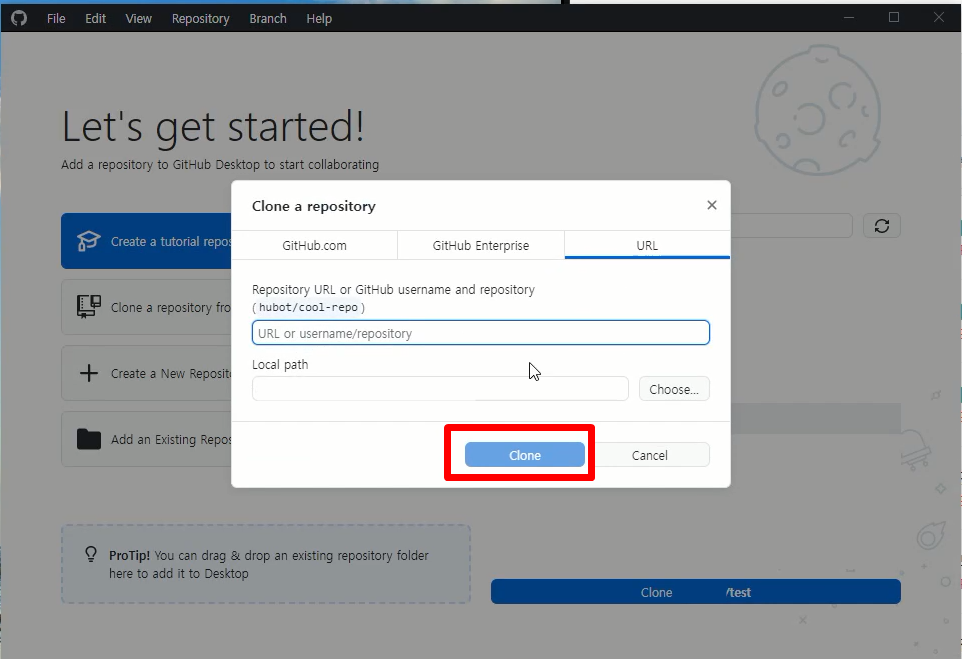Maximize the GitHub Desktop window
This screenshot has height=659, width=962.
(894, 17)
